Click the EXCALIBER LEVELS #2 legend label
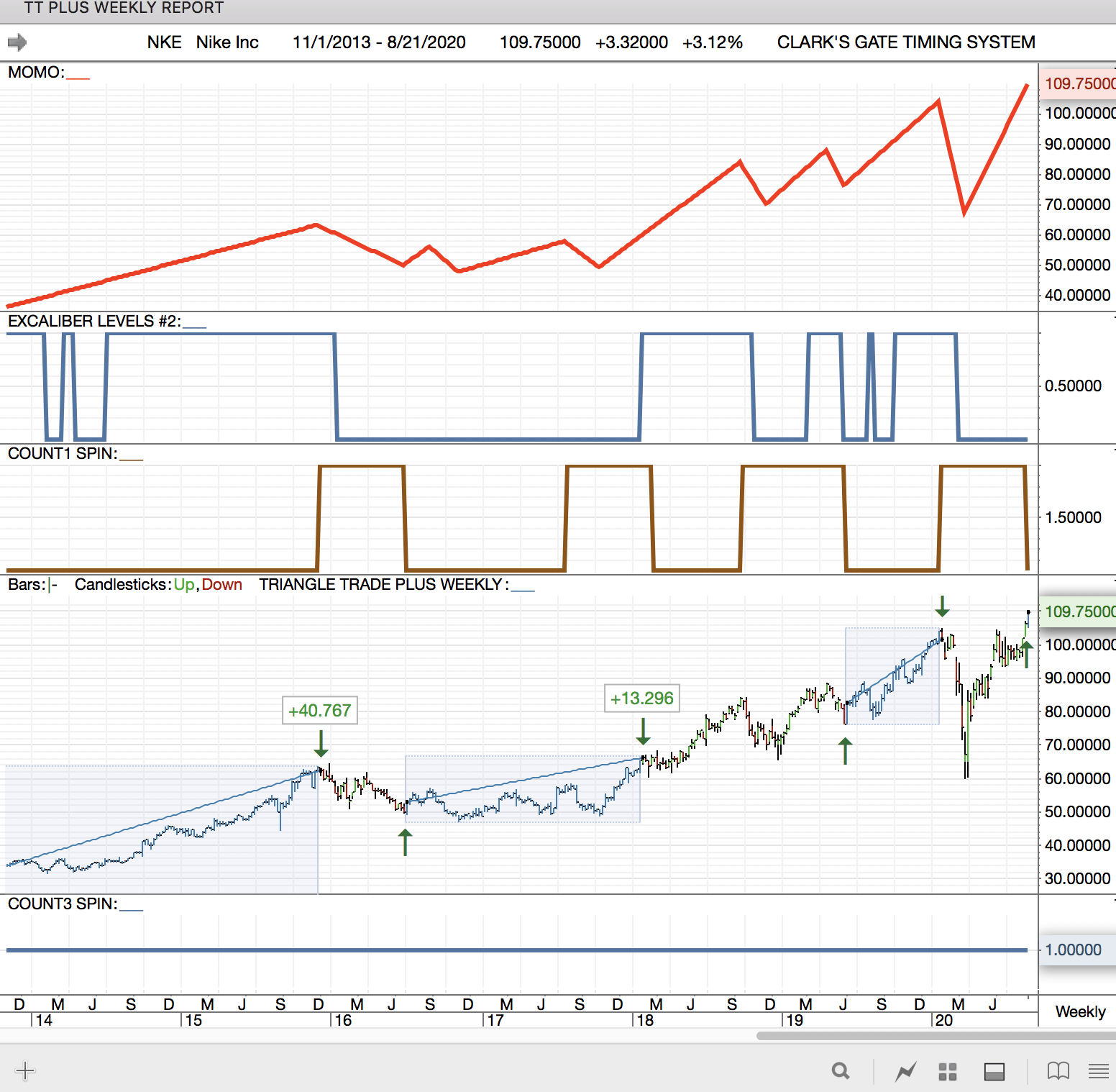The width and height of the screenshot is (1116, 1092). [x=93, y=322]
